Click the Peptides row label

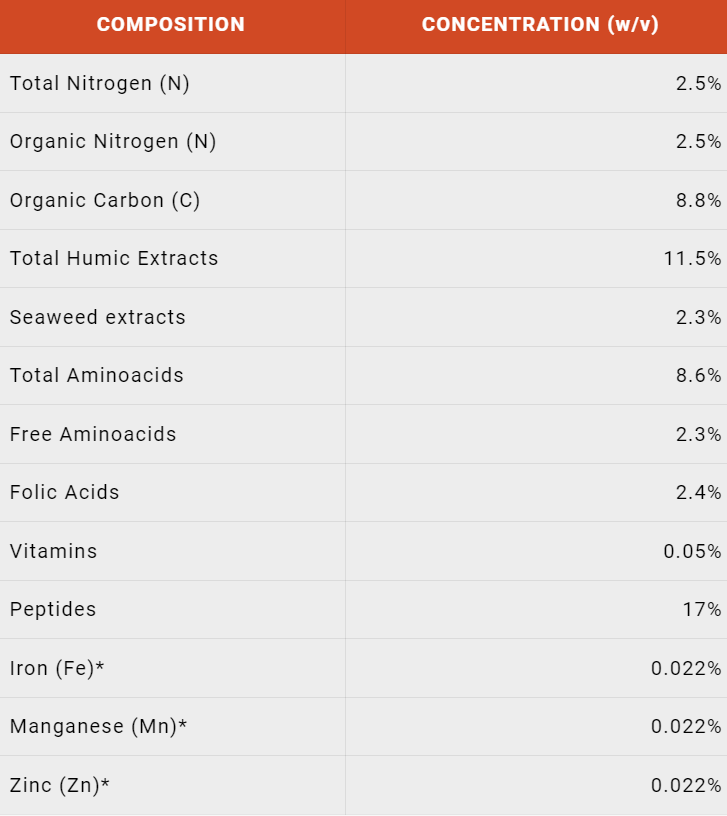[53, 609]
